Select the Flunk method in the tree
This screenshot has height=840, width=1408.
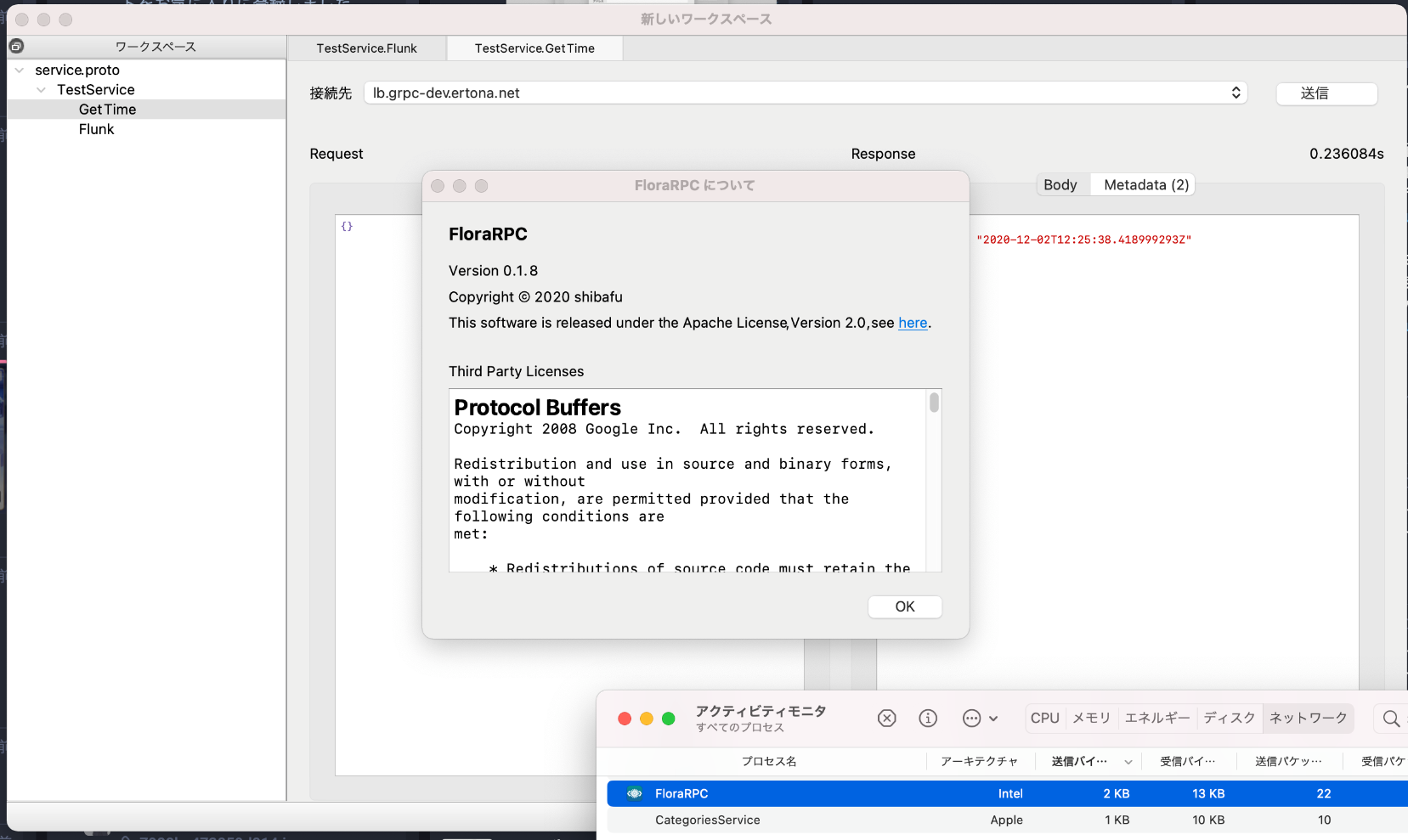pos(96,129)
